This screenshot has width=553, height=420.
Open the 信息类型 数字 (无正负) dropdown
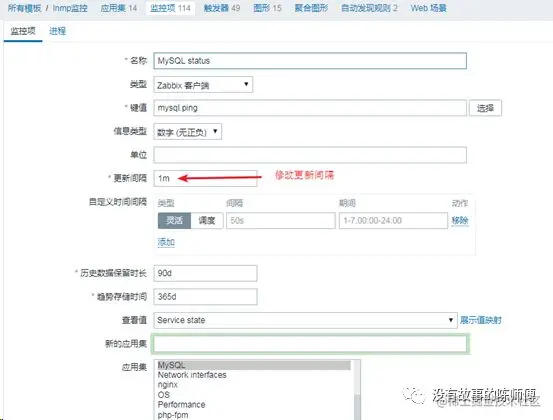[x=188, y=132]
